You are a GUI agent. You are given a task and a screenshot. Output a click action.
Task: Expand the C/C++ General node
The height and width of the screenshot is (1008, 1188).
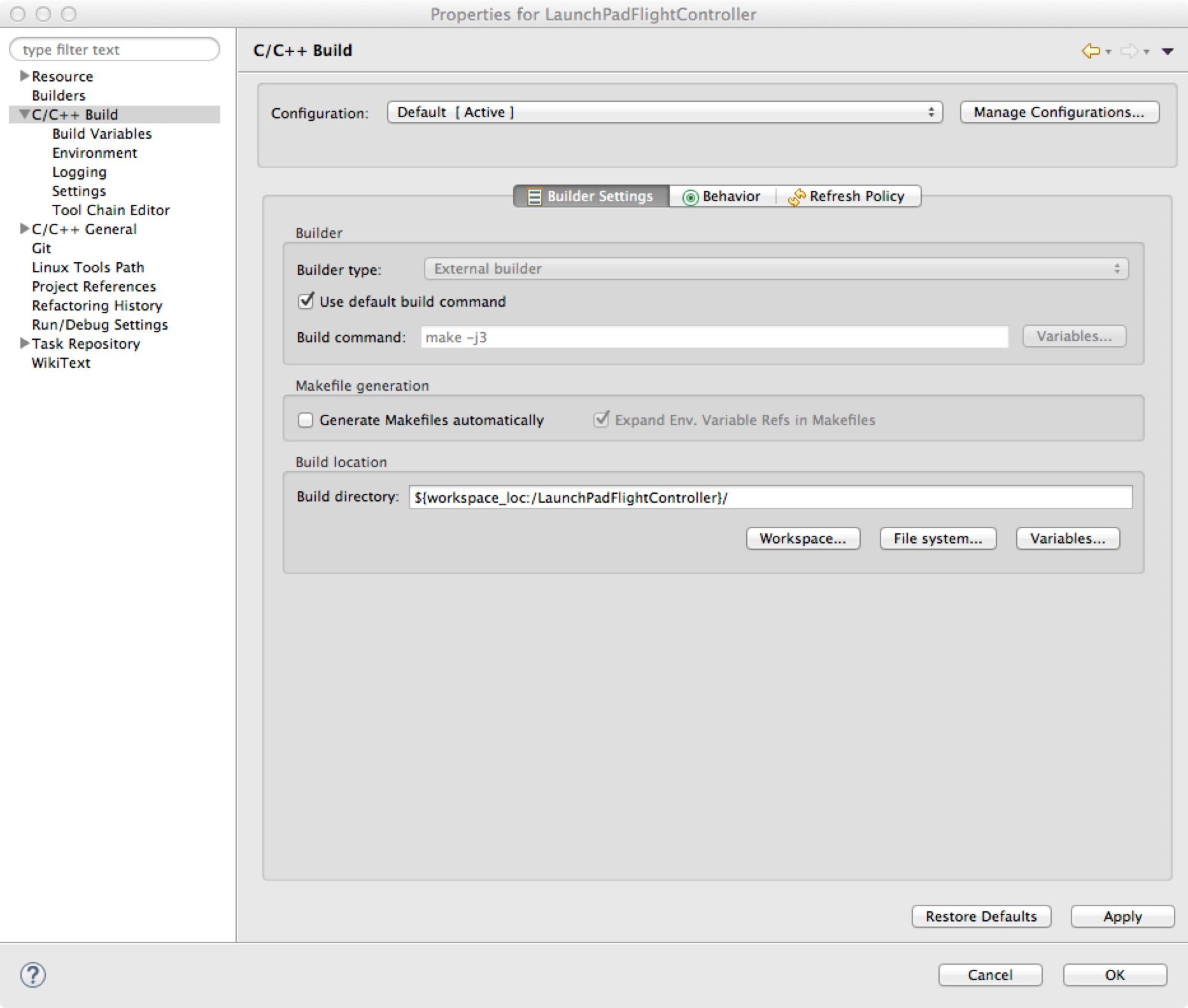point(25,228)
